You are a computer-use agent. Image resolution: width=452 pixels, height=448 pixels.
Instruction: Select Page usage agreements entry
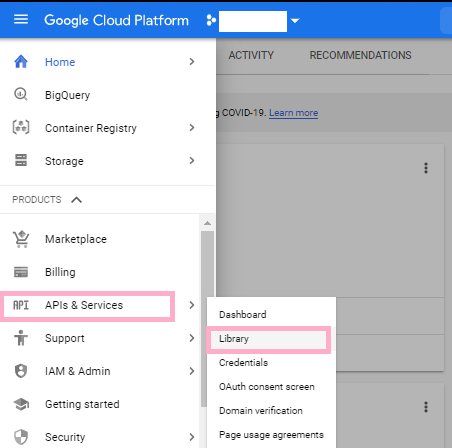pos(271,435)
